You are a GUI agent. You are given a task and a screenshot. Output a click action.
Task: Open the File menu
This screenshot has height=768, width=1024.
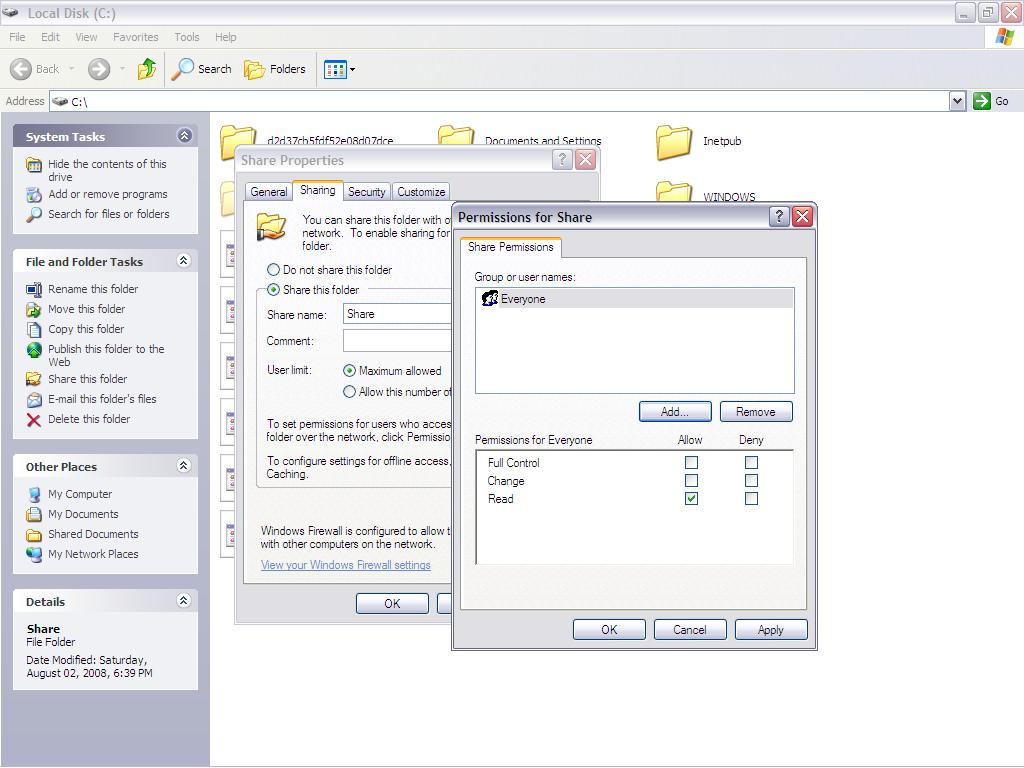pyautogui.click(x=17, y=37)
